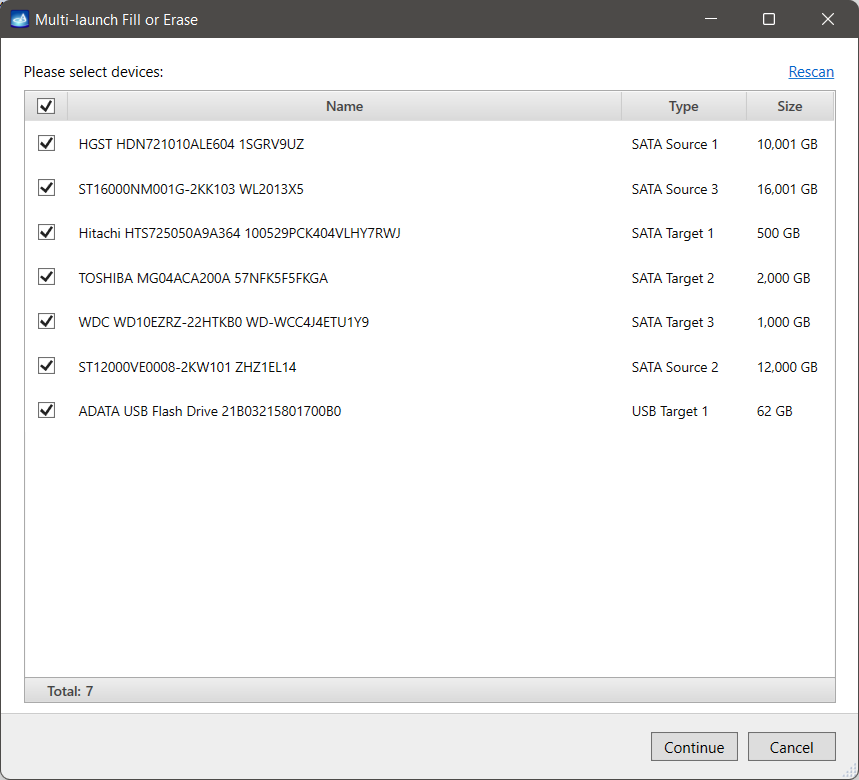This screenshot has width=859, height=780.
Task: Minimize the Multi-launch Fill or Erase window
Action: [x=711, y=19]
